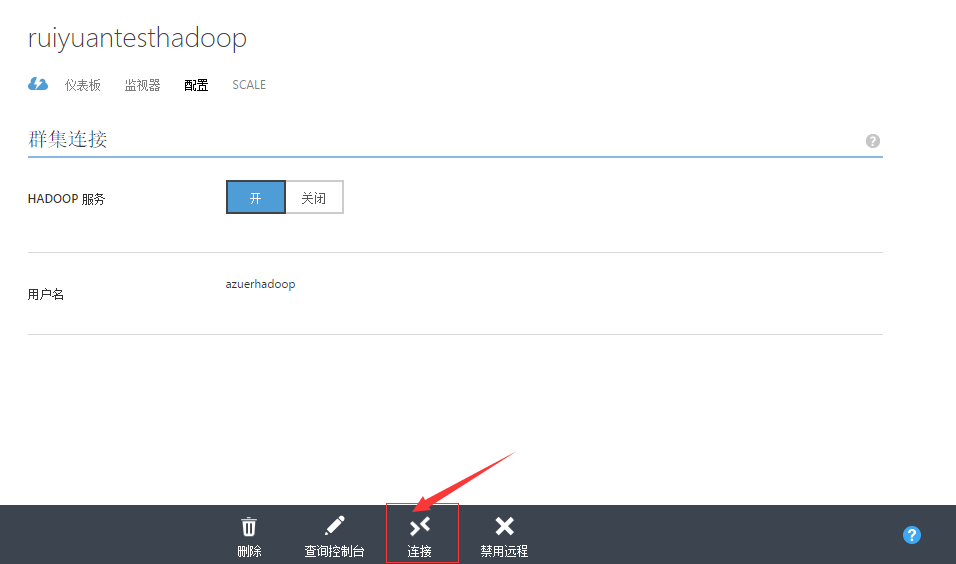Select the 配置 tab
The height and width of the screenshot is (564, 956).
pos(196,85)
